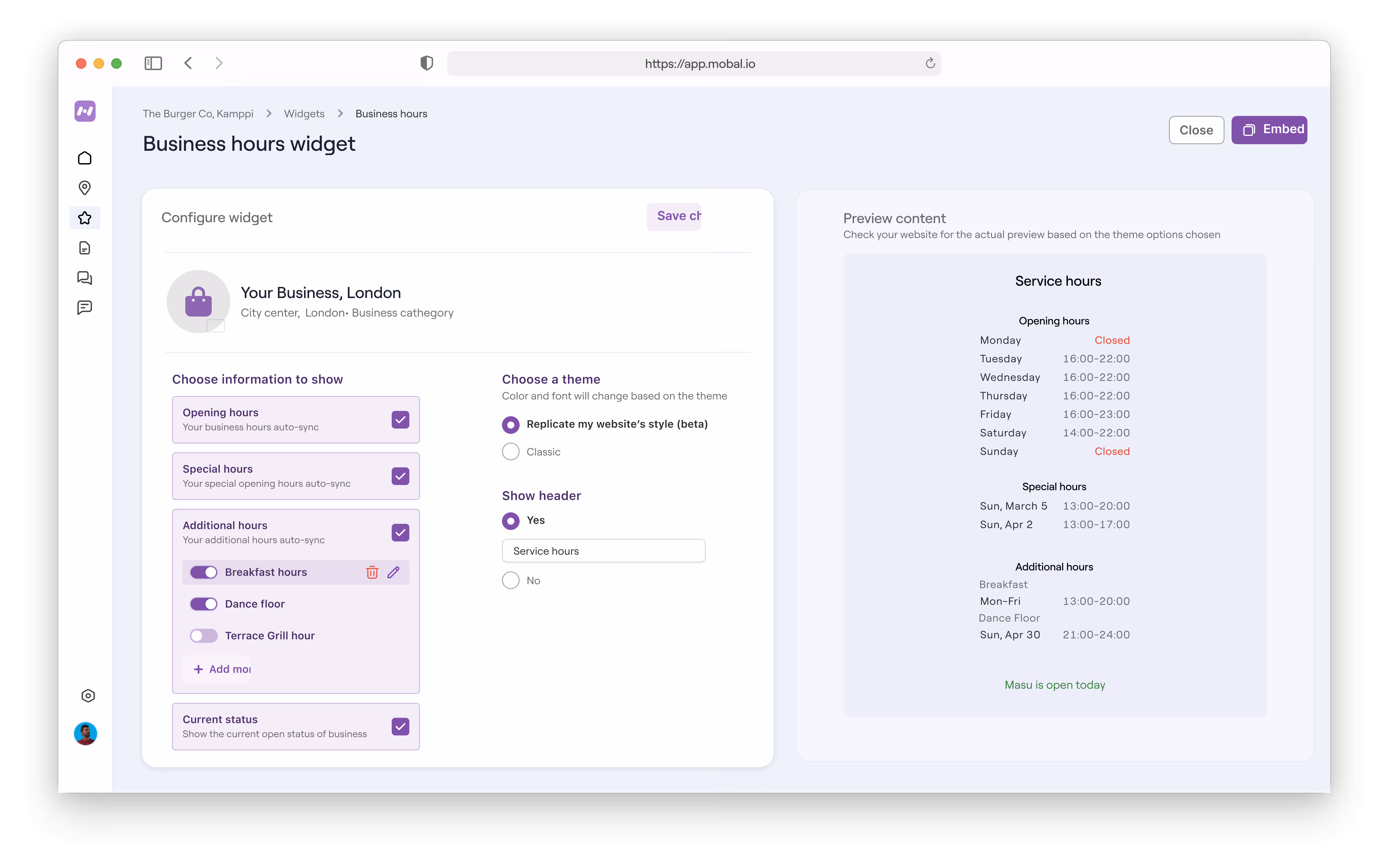Uncheck the Additional hours checkbox
The image size is (1388, 868).
(x=400, y=533)
